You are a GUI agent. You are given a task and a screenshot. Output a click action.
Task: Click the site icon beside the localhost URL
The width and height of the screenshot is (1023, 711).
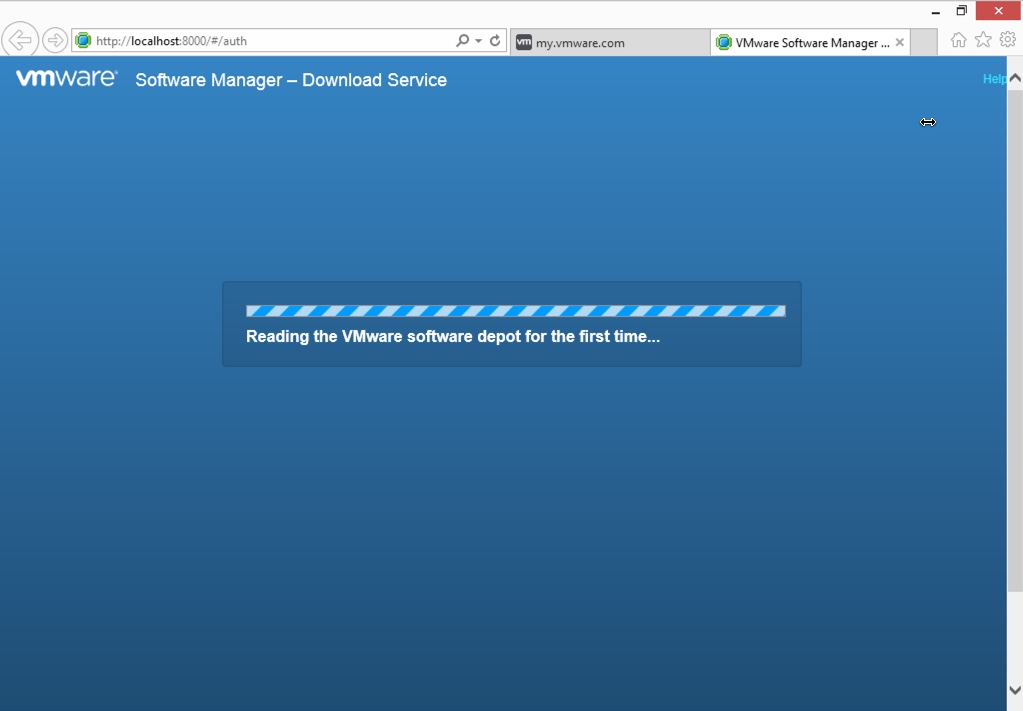[83, 41]
